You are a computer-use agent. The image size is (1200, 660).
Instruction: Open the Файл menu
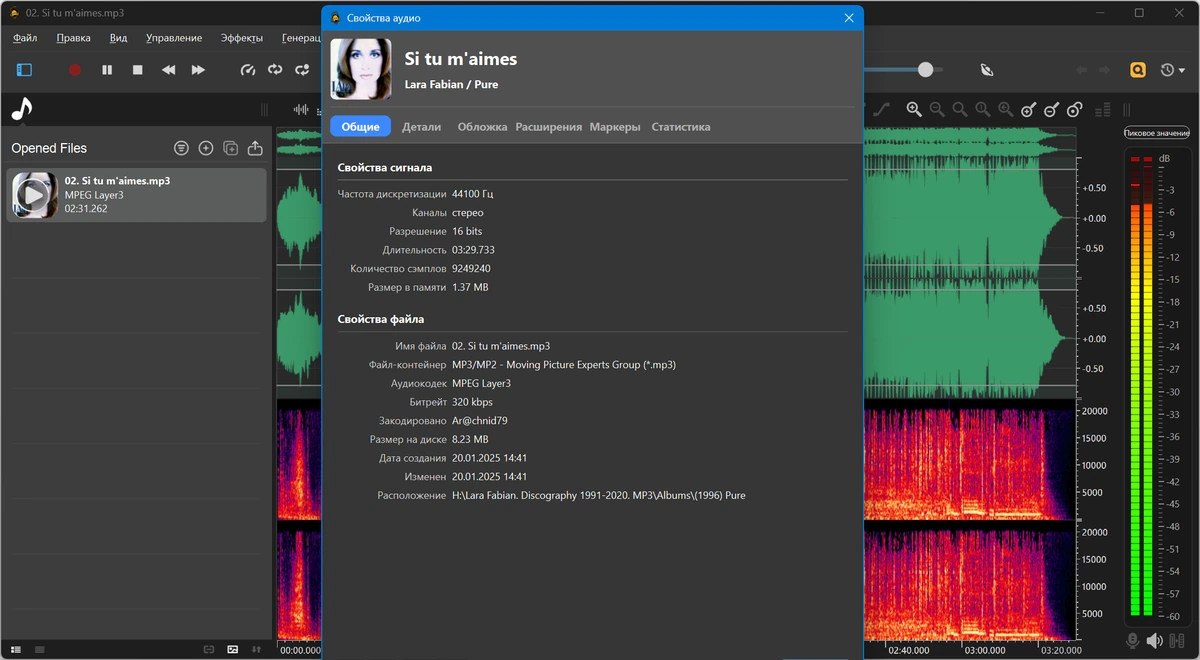point(25,38)
